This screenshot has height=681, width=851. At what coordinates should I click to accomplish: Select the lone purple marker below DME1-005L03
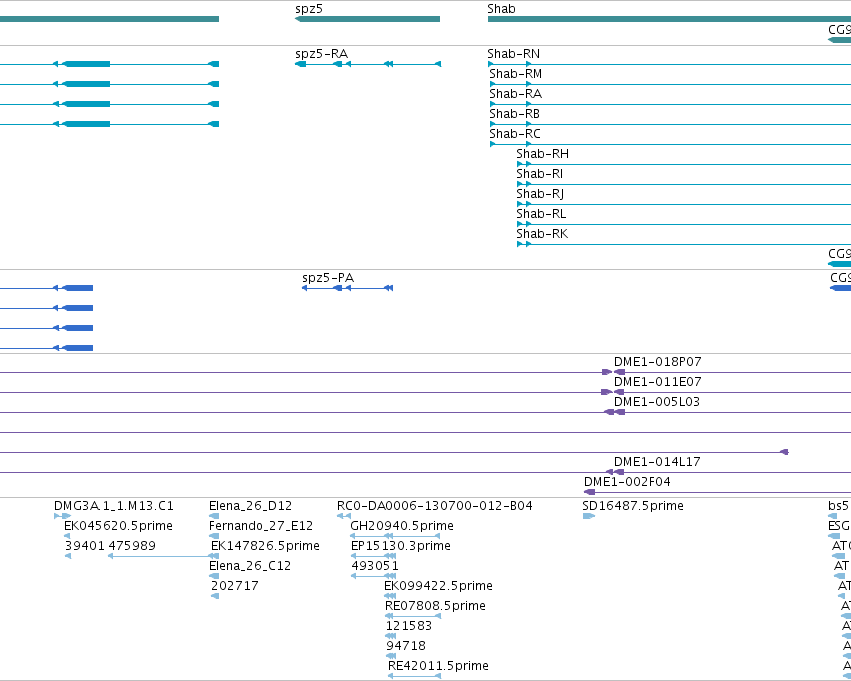pos(784,452)
